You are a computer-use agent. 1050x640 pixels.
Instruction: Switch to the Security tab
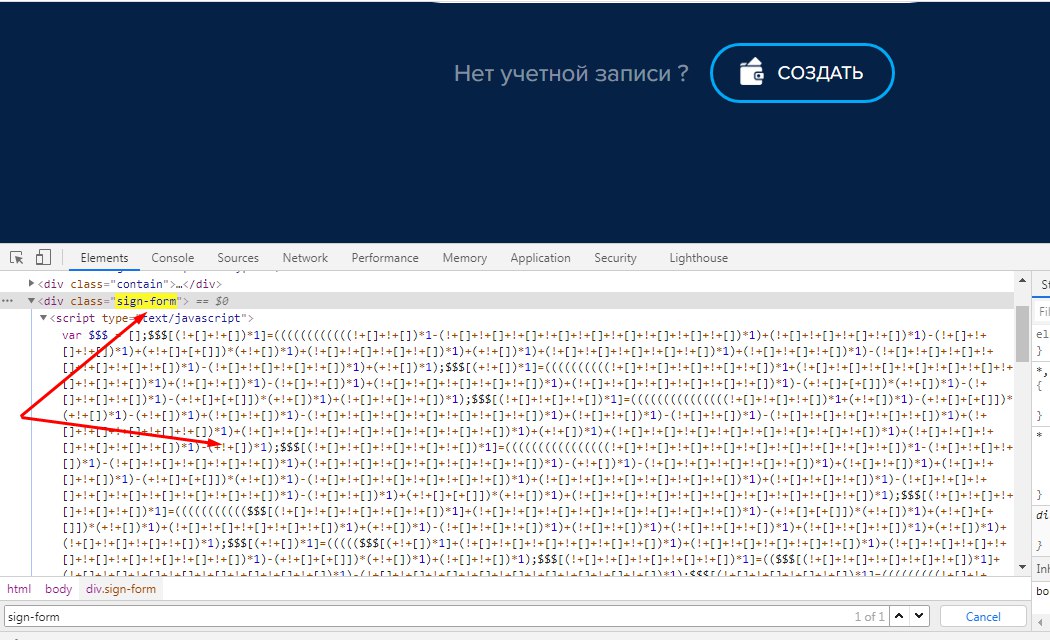coord(615,258)
